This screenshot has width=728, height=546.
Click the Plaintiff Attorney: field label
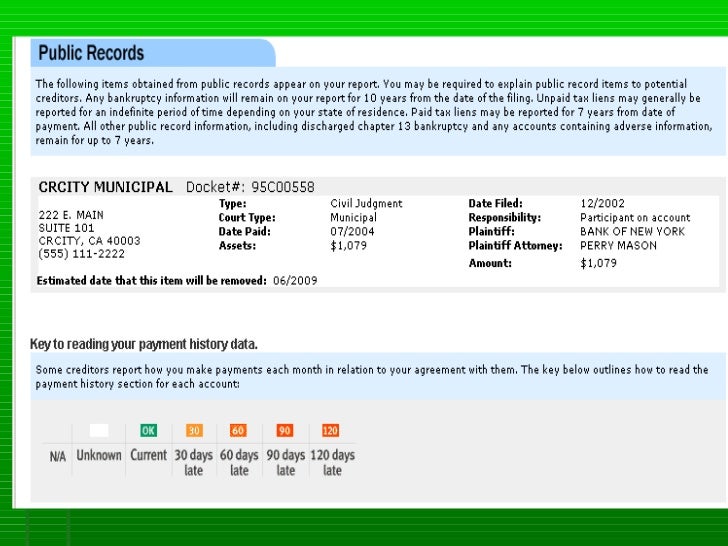pos(515,246)
